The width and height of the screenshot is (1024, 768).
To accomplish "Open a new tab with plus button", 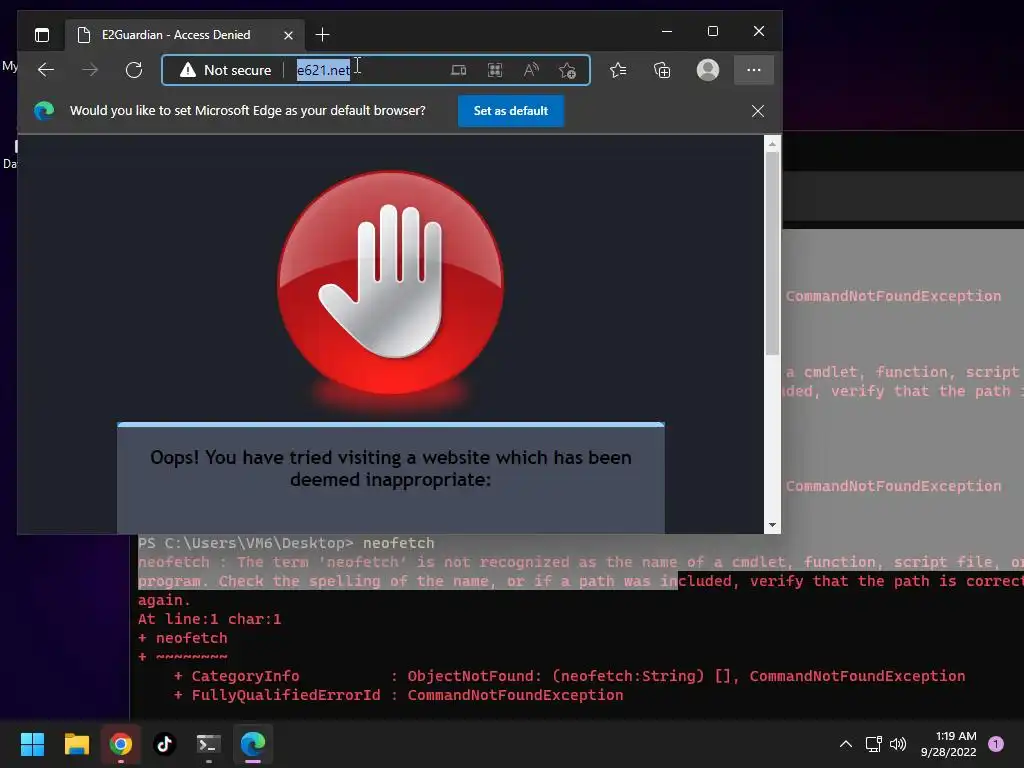I will (x=322, y=35).
